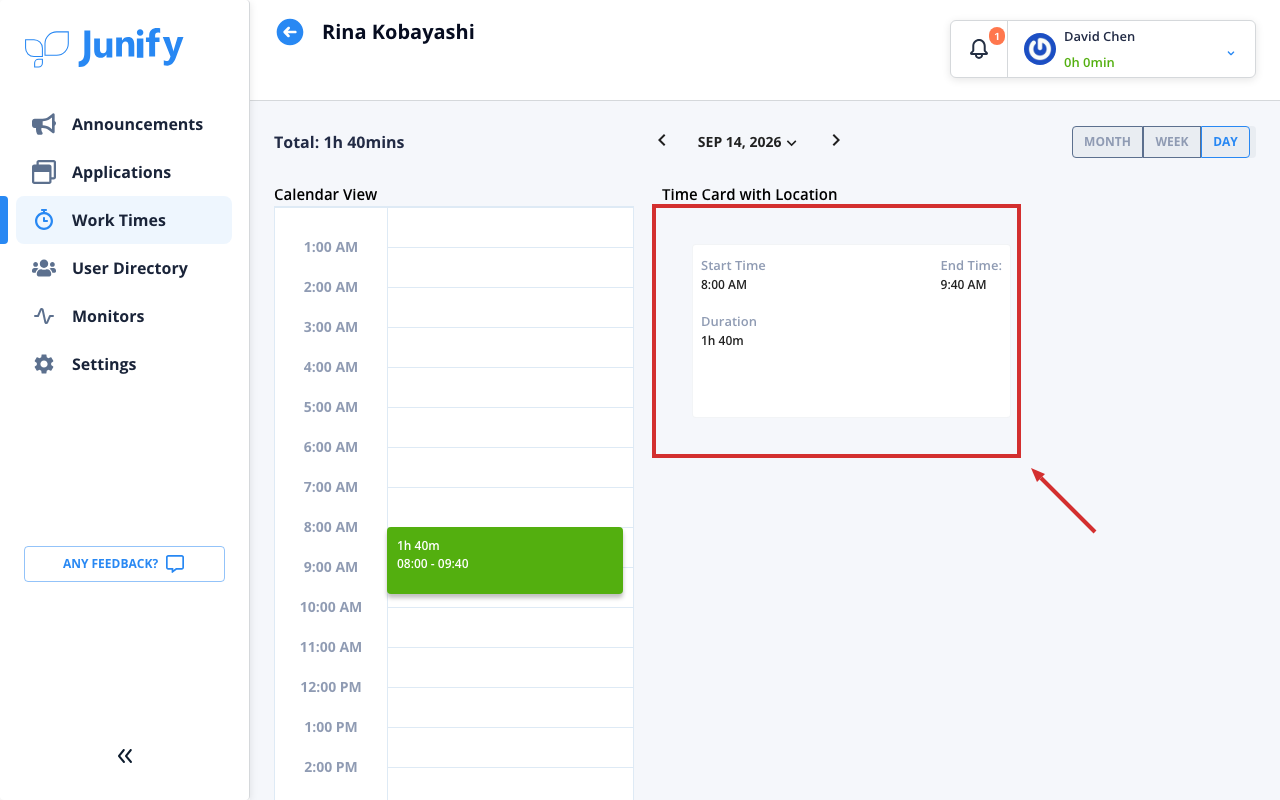Viewport: 1280px width, 800px height.
Task: Select the Work Times menu item
Action: [x=124, y=220]
